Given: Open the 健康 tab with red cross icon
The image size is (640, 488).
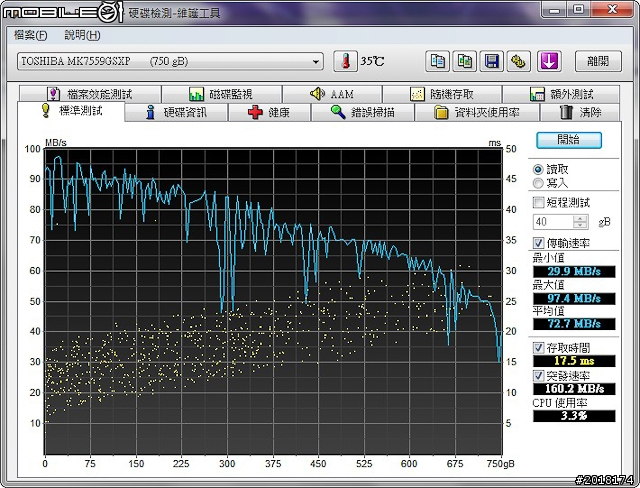Looking at the screenshot, I should (x=270, y=112).
